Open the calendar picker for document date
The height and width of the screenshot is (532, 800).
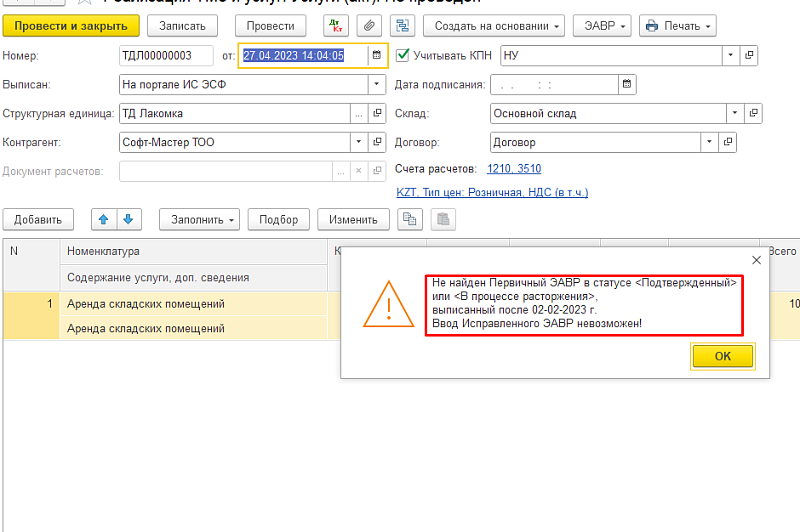pos(376,55)
